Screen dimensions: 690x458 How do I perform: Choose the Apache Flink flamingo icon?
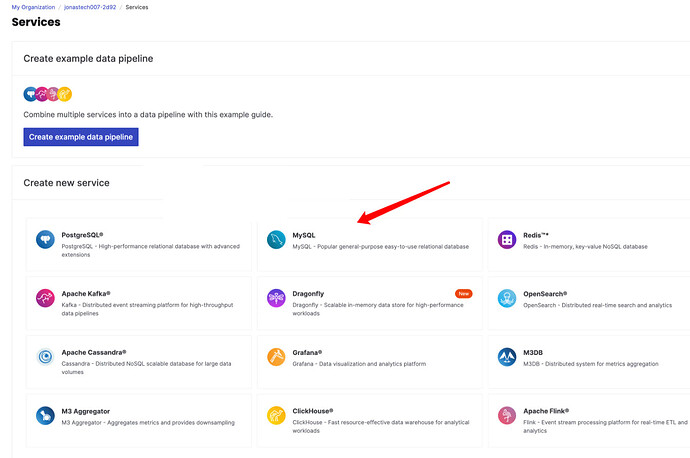pos(506,415)
